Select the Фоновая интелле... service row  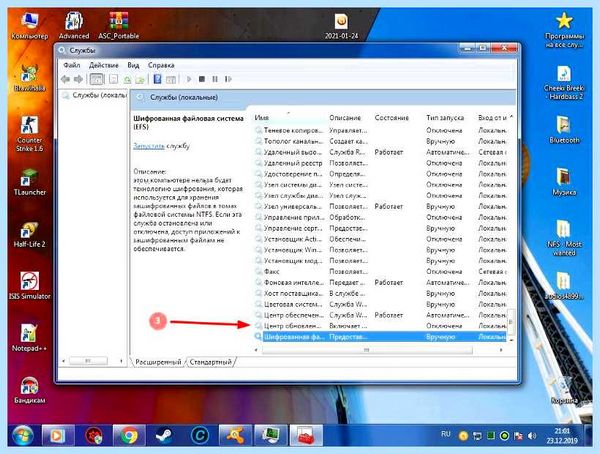pyautogui.click(x=381, y=283)
